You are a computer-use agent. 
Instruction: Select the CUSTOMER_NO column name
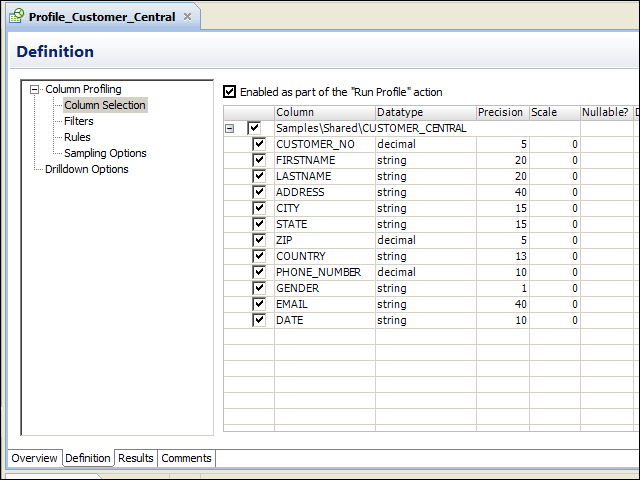pos(315,144)
